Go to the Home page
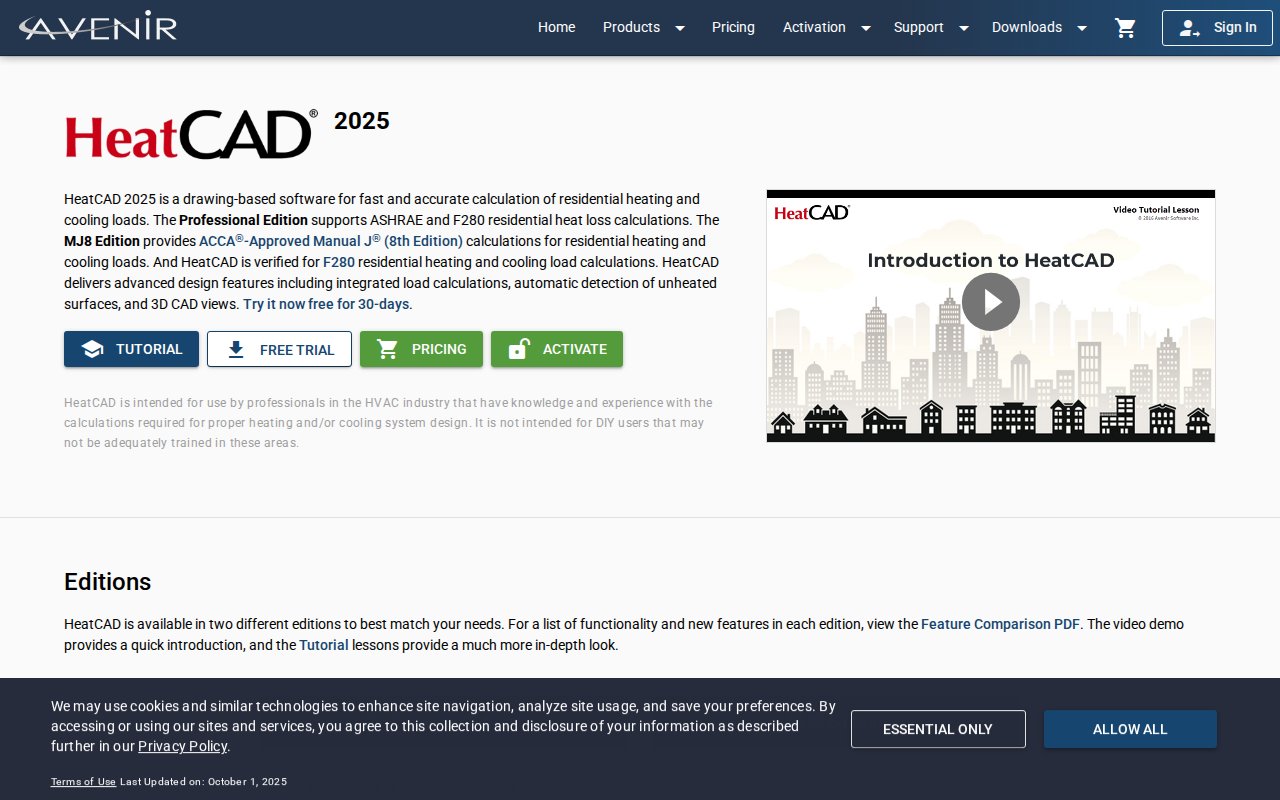 coord(556,28)
